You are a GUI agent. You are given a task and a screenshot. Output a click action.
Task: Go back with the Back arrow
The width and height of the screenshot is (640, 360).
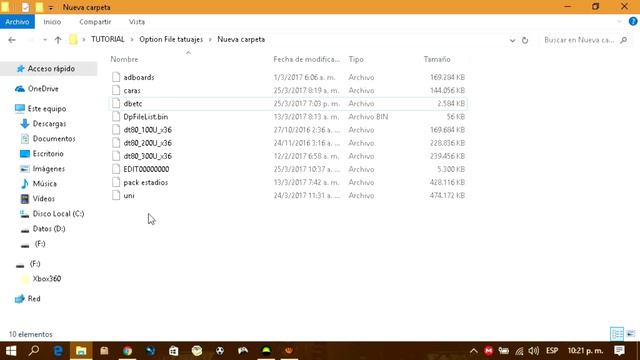point(12,40)
